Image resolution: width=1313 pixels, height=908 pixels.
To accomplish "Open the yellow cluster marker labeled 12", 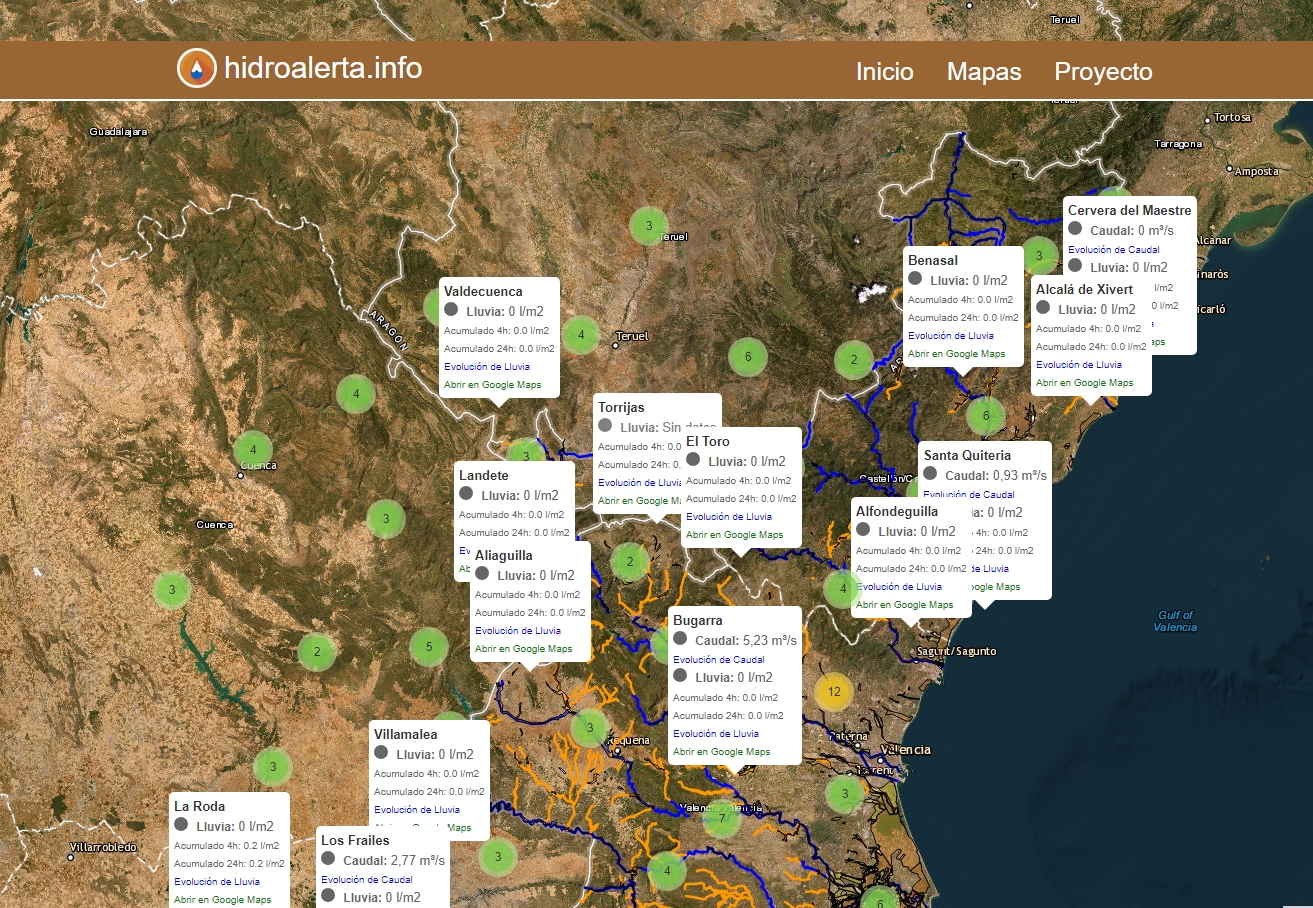I will 834,690.
